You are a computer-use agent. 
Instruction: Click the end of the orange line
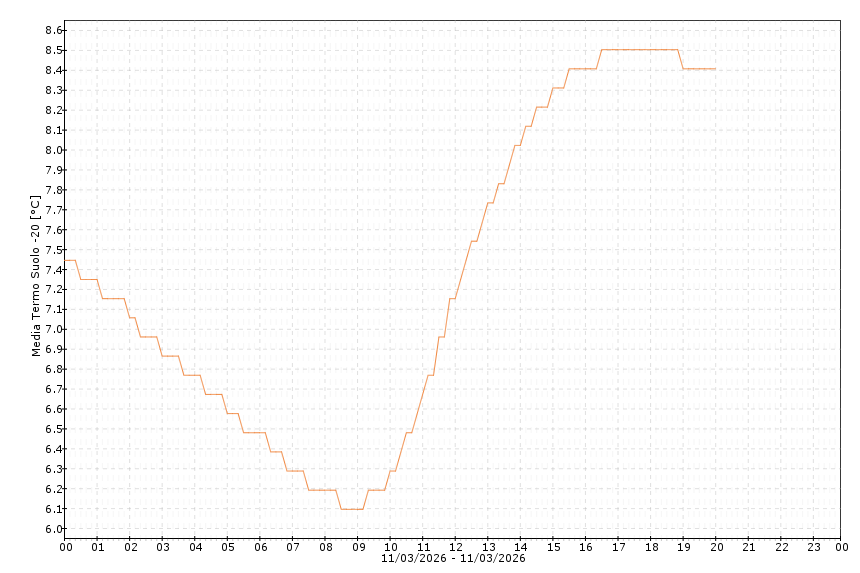click(x=716, y=69)
